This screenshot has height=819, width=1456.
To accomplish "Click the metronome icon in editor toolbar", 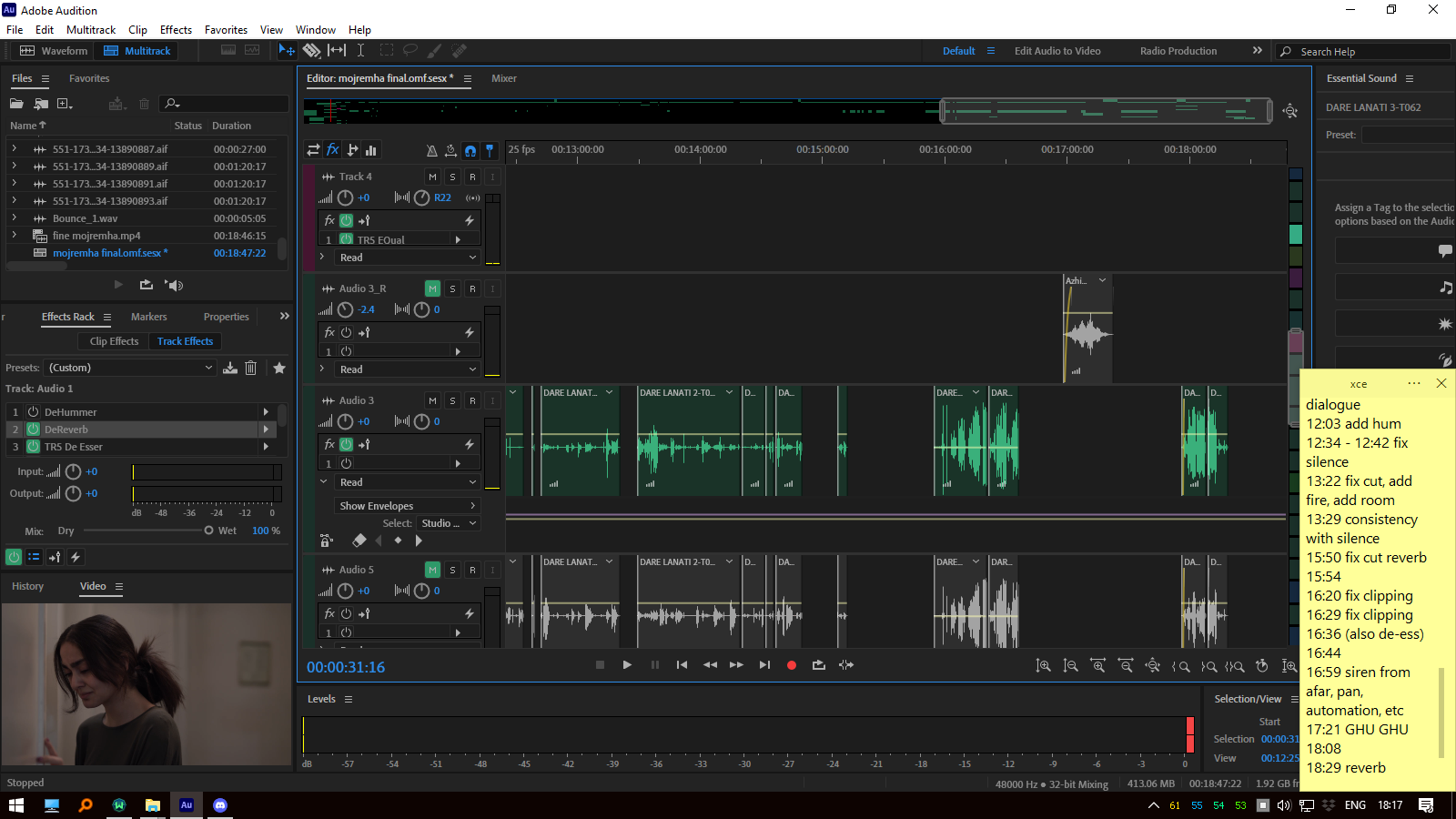I will (x=432, y=150).
